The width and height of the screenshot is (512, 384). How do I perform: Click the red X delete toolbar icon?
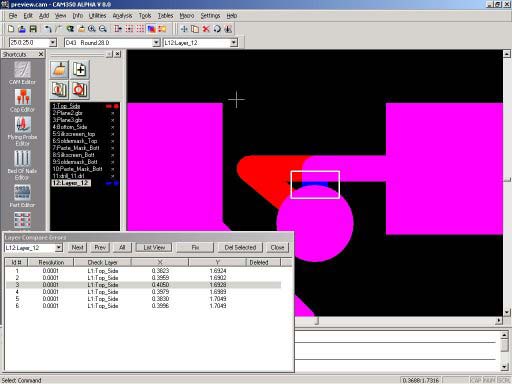(x=206, y=29)
